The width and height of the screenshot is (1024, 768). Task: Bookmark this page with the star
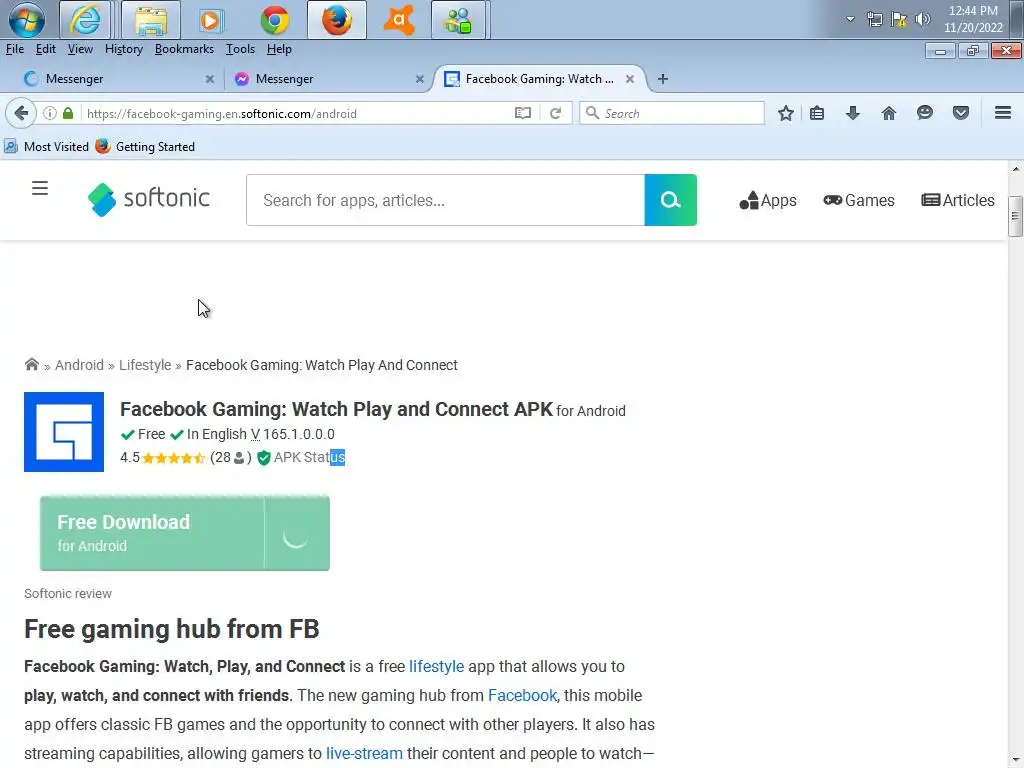786,113
